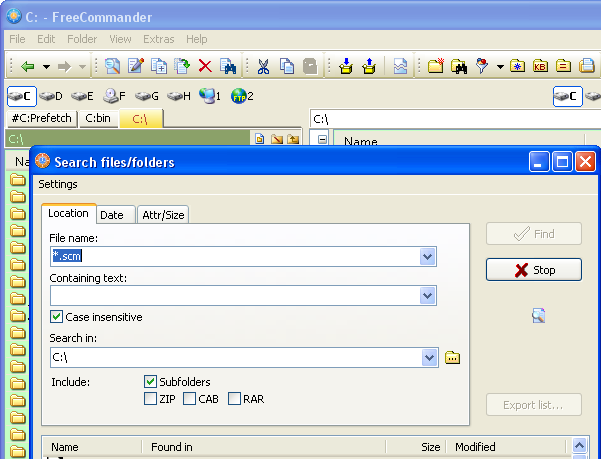This screenshot has width=601, height=459.
Task: Enable the ZIP checkbox
Action: [x=150, y=399]
